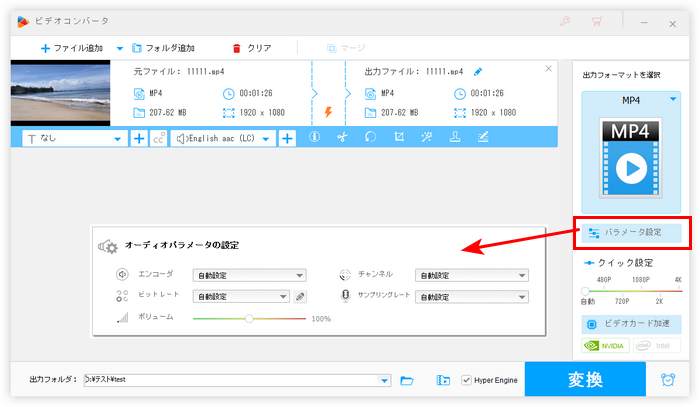Open the crop tool
Image resolution: width=700 pixels, height=407 pixels.
(399, 137)
